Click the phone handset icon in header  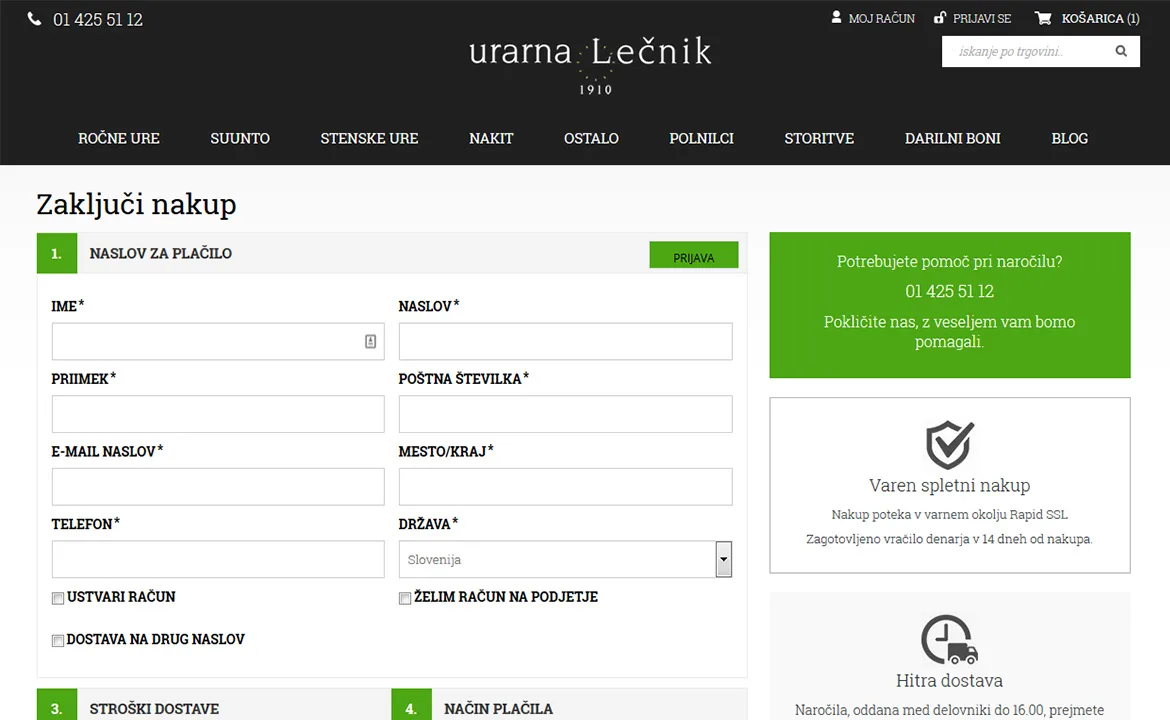coord(34,19)
